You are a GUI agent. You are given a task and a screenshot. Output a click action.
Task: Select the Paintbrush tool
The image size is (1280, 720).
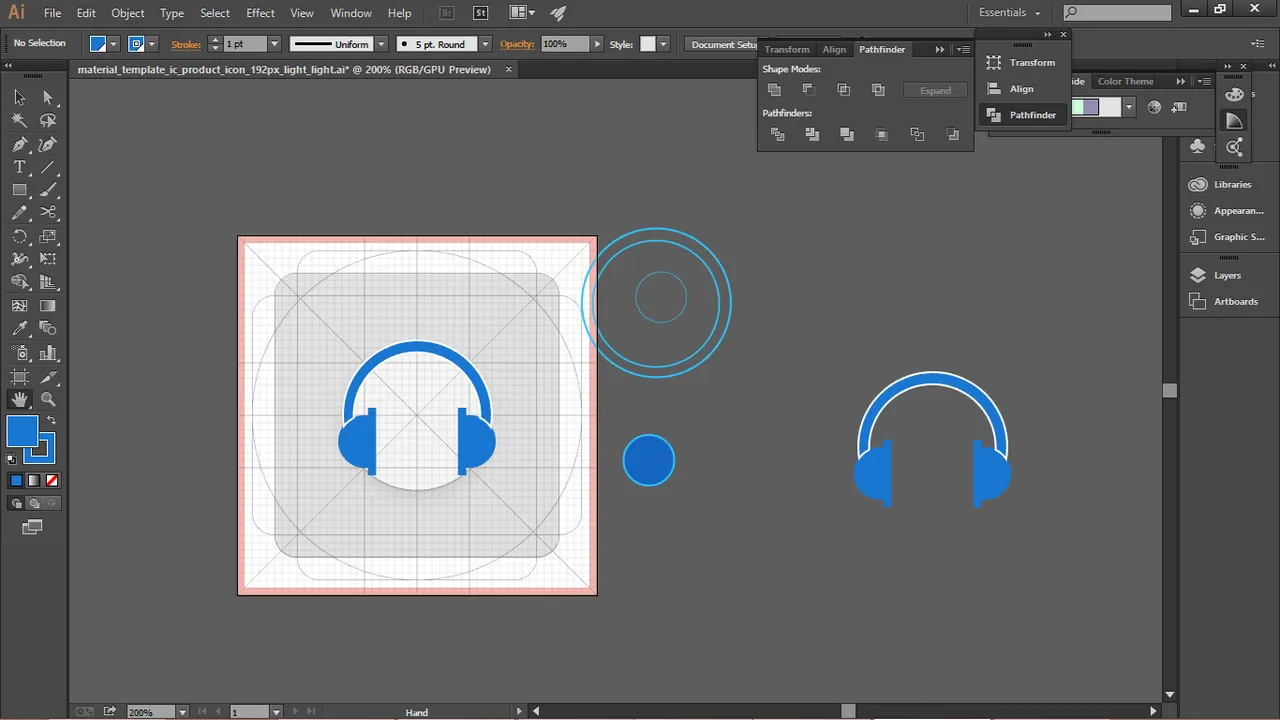pyautogui.click(x=48, y=190)
